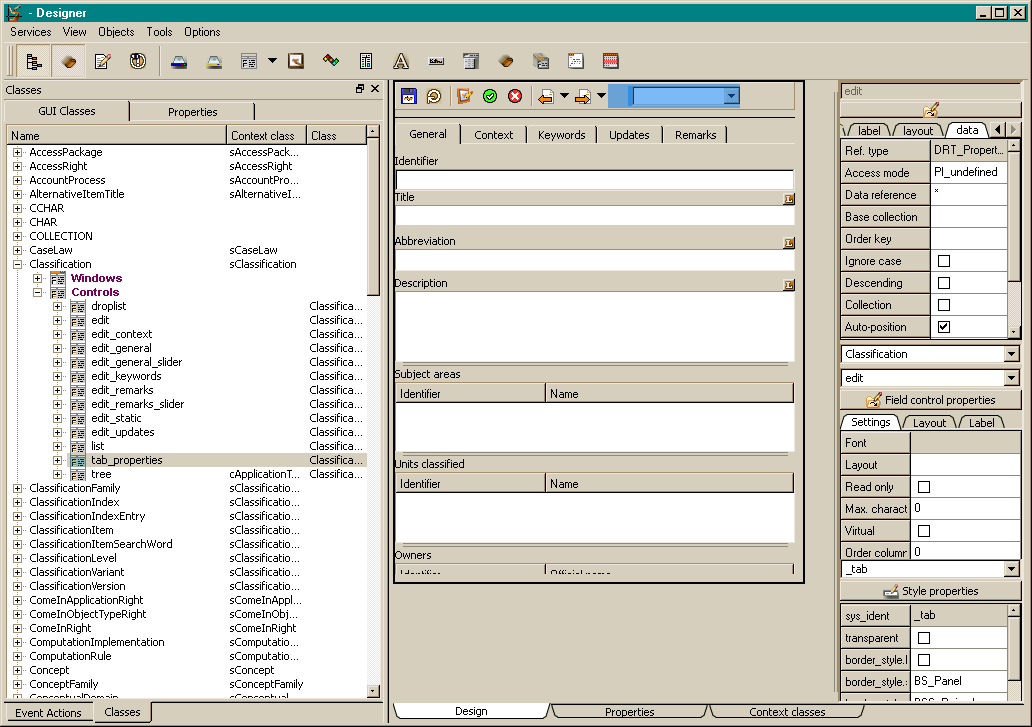Click the tree hierarchy icon in main toolbar

pyautogui.click(x=34, y=61)
